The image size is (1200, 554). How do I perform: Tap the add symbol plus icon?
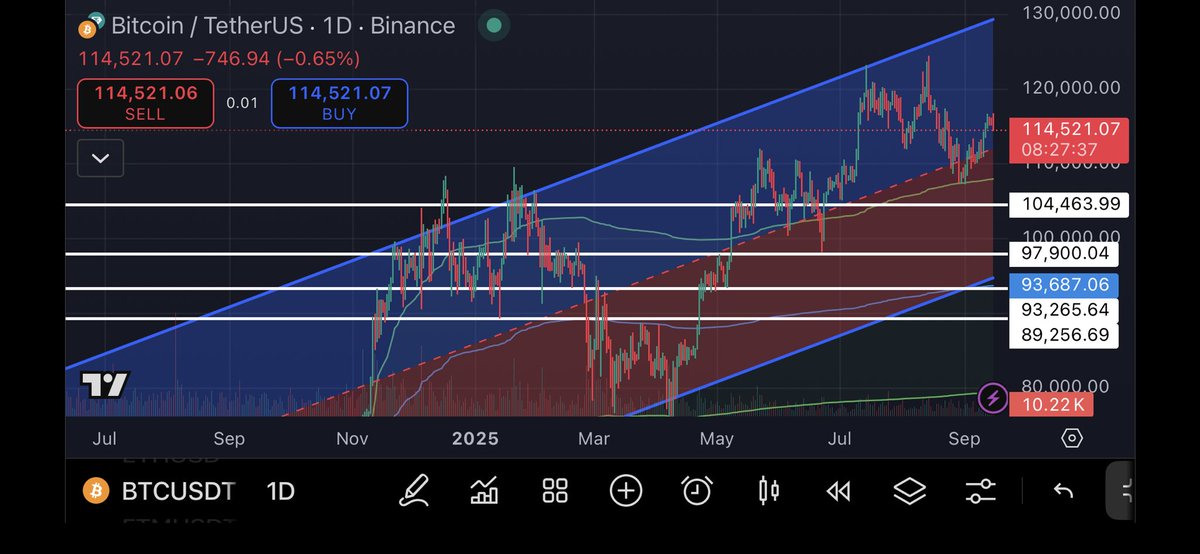click(626, 490)
